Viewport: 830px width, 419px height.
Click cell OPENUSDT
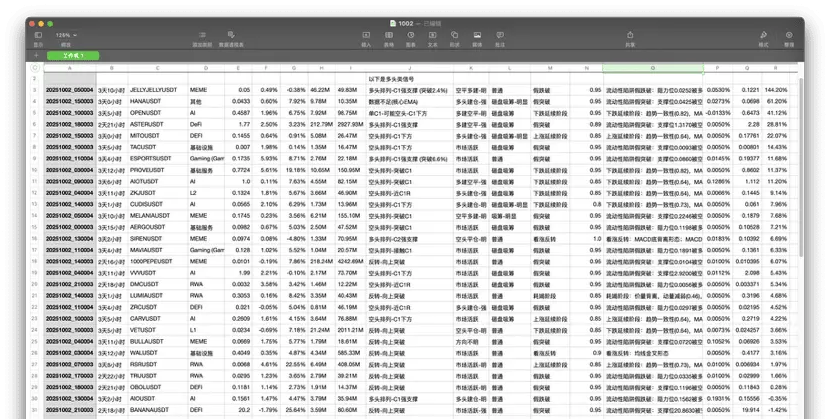point(158,113)
